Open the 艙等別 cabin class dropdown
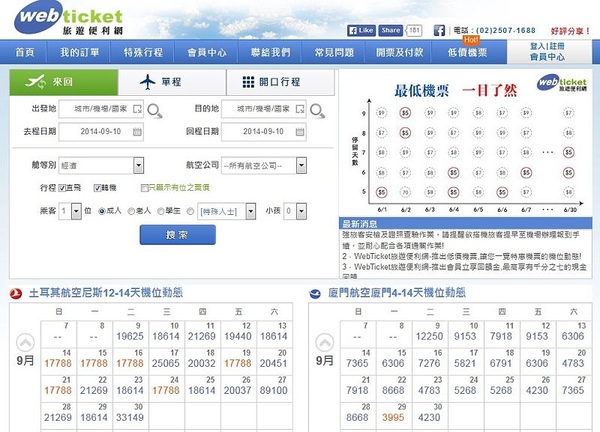600x432 pixels. click(103, 165)
